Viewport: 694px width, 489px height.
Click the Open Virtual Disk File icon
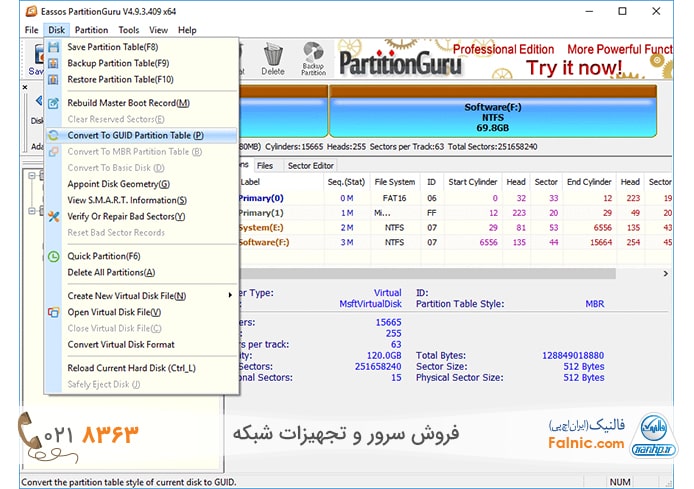pos(54,312)
